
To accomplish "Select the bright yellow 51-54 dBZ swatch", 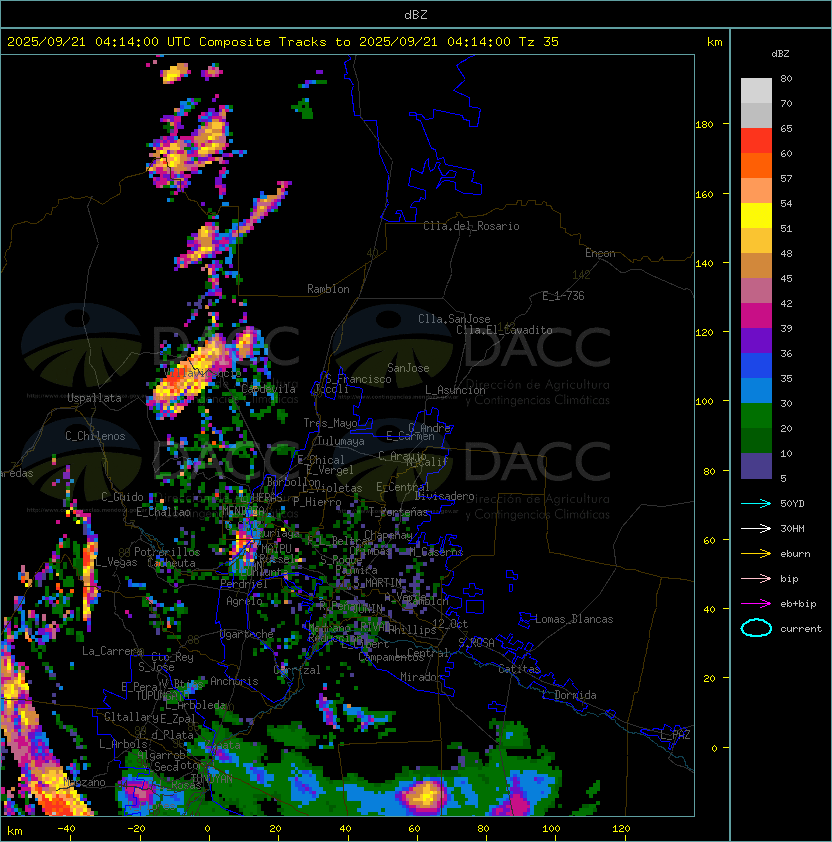I will click(x=756, y=216).
